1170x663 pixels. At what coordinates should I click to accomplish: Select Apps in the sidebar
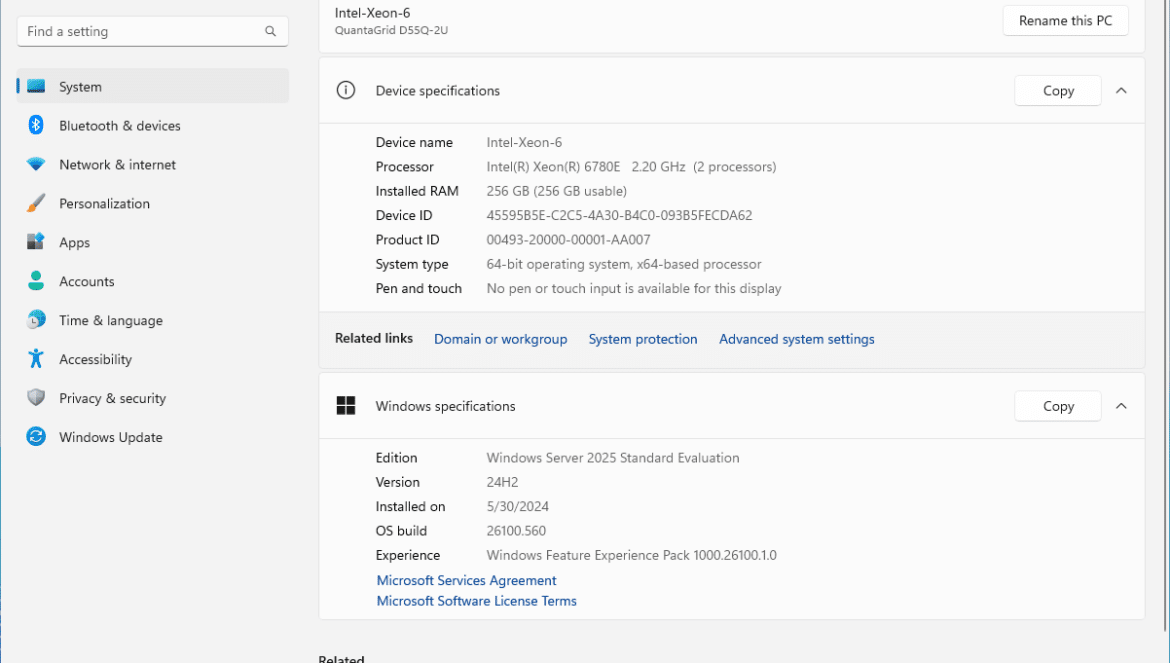(x=153, y=242)
